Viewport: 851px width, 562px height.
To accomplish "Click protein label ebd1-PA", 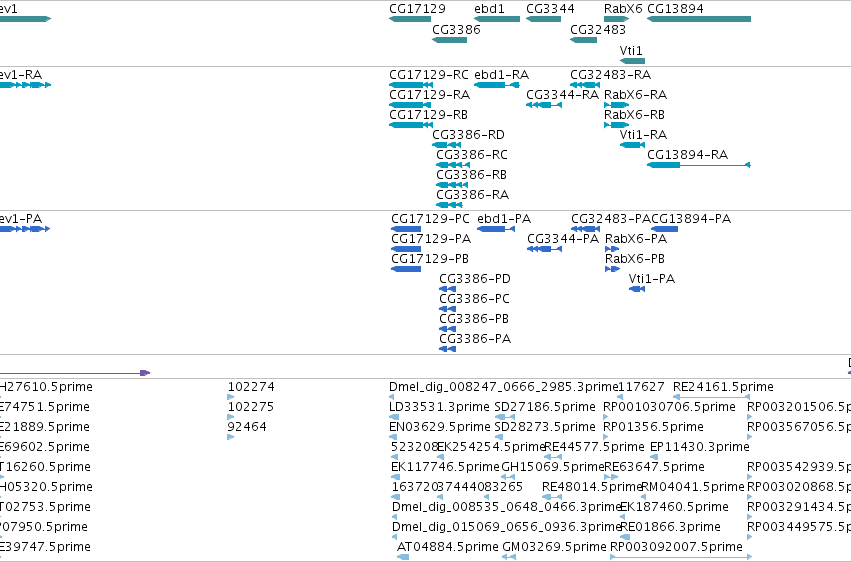I will 504,219.
